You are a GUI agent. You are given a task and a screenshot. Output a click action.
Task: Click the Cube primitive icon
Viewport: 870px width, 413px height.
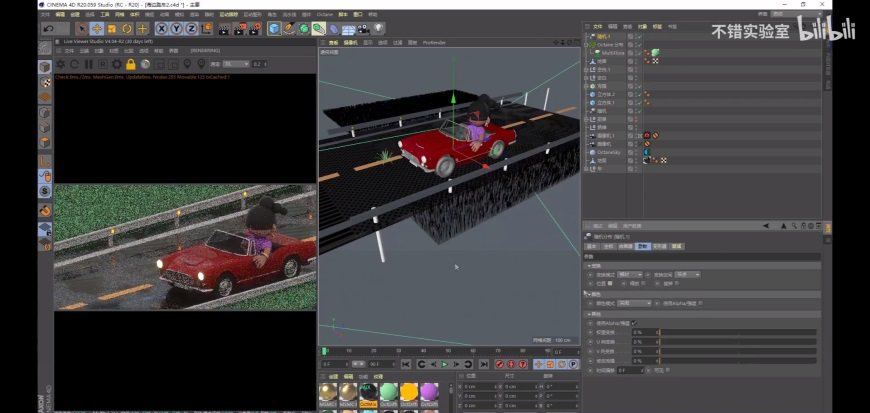point(274,28)
